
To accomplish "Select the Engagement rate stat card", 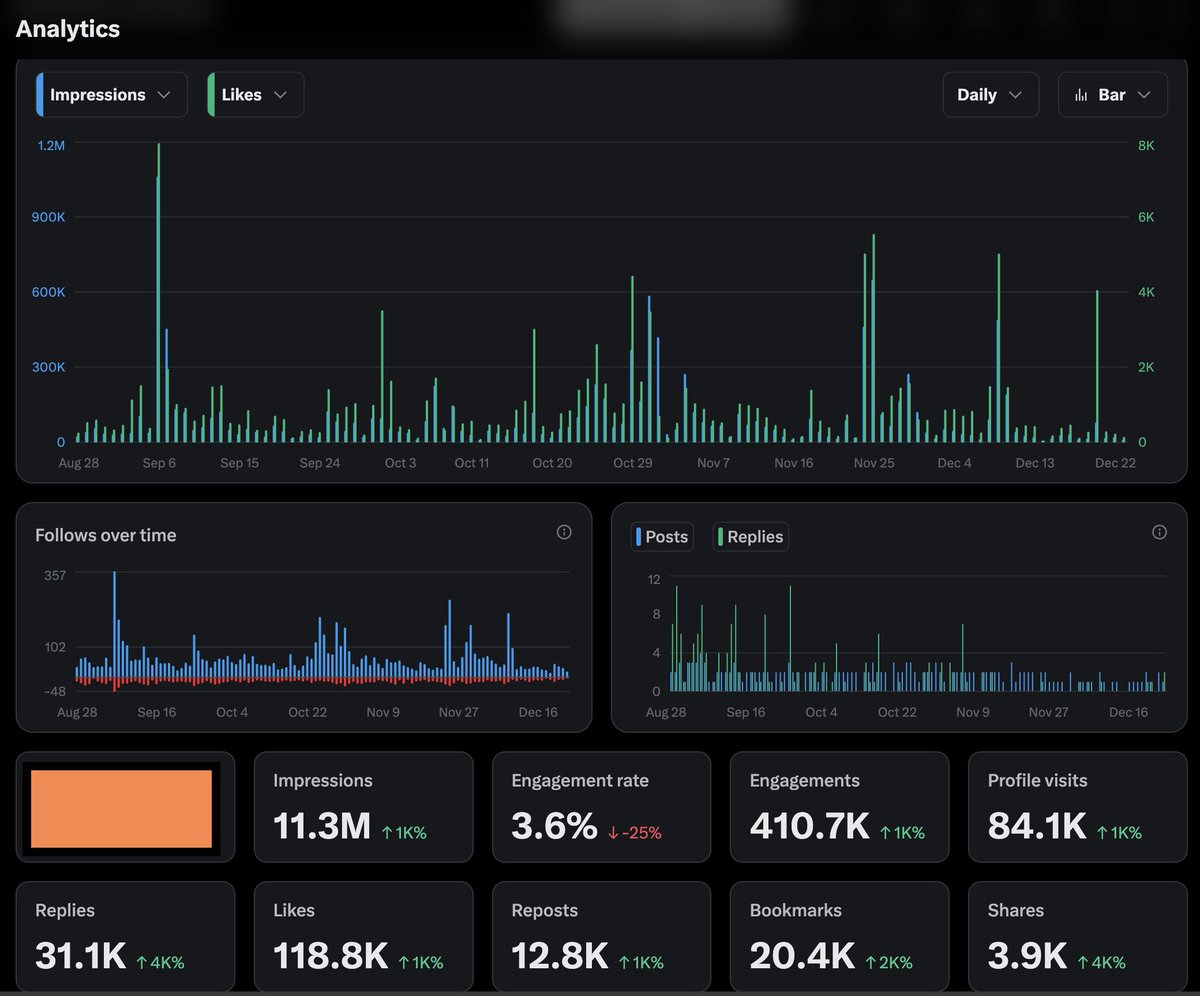I will coord(601,807).
